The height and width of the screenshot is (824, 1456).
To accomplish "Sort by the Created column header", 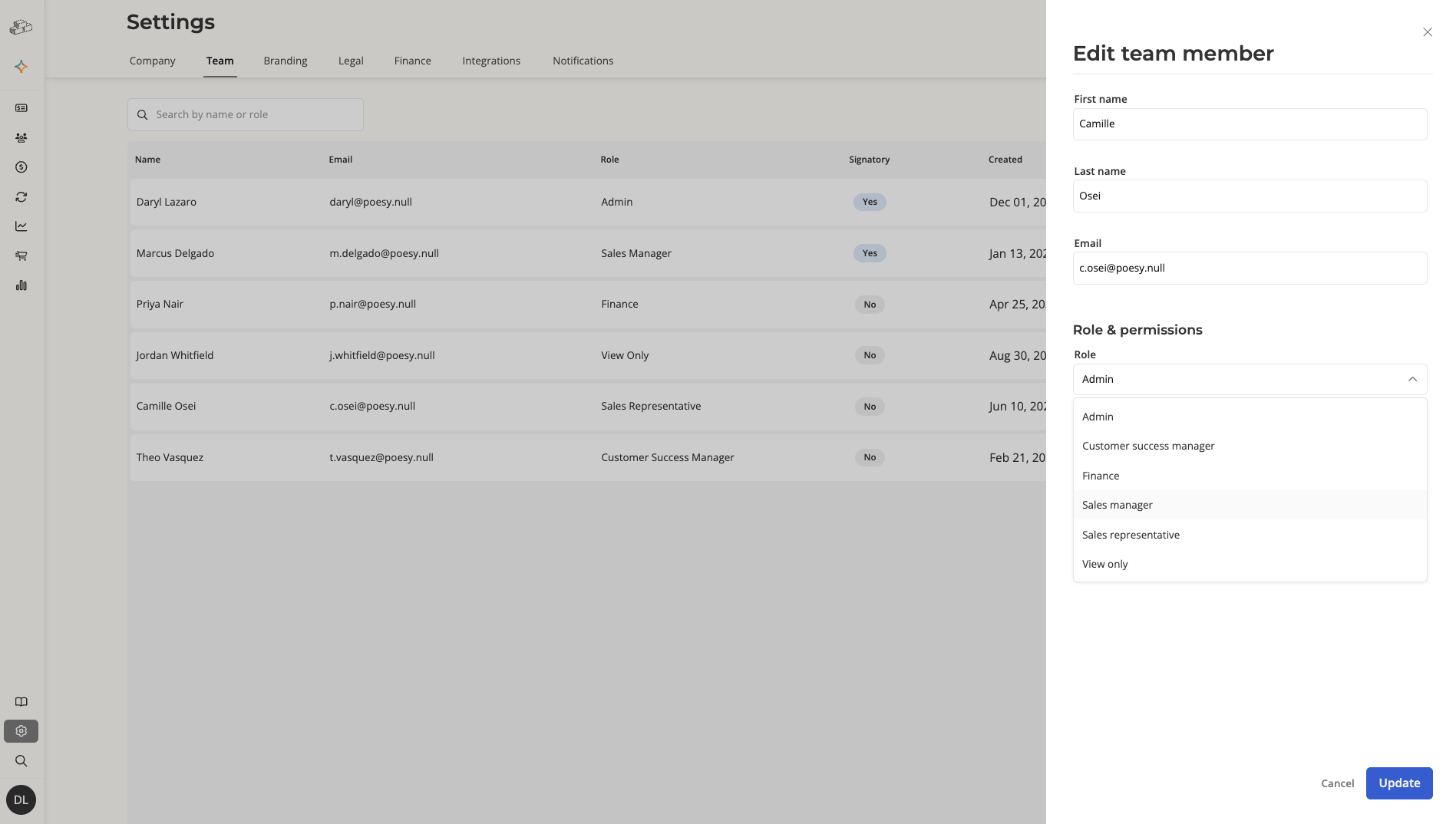I will click(1005, 160).
